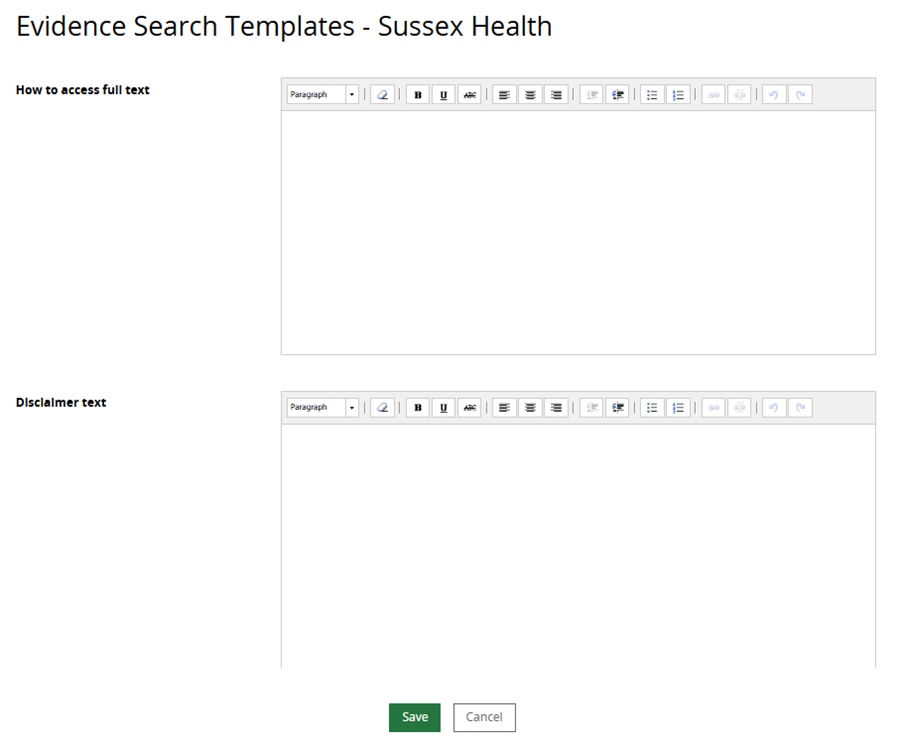Open Paragraph format dropdown in full text editor
Screen dimensions: 903x748
click(x=322, y=94)
